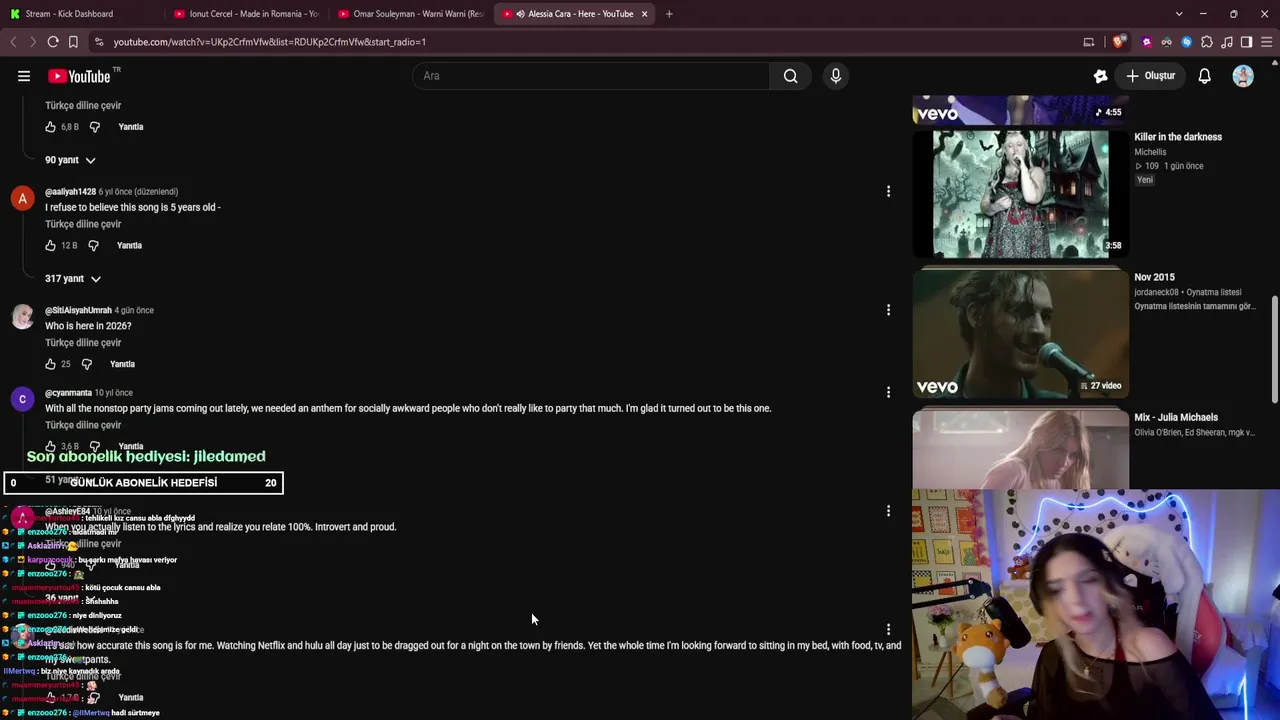1280x720 pixels.
Task: Translate 'Who is here in 2026?' to Turkish
Action: (83, 343)
